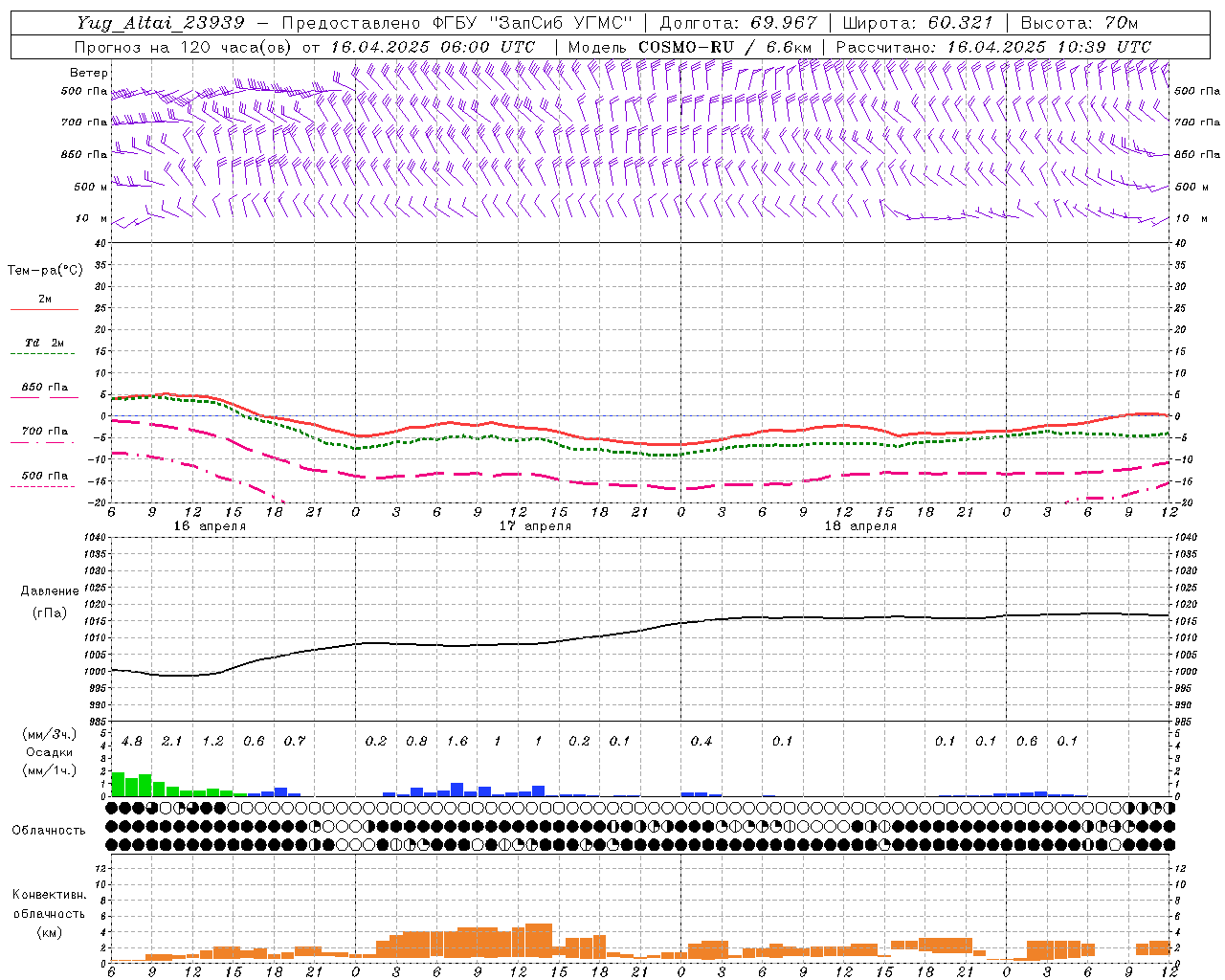The image size is (1225, 980).
Task: Click the latitude value Широта: 60.321
Action: point(918,23)
